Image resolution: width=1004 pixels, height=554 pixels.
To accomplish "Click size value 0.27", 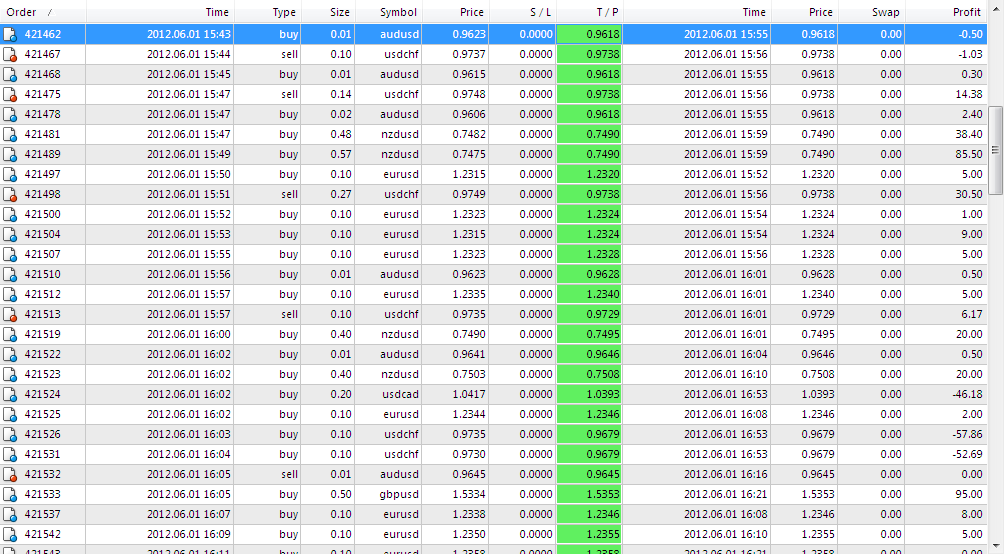I will [x=341, y=194].
